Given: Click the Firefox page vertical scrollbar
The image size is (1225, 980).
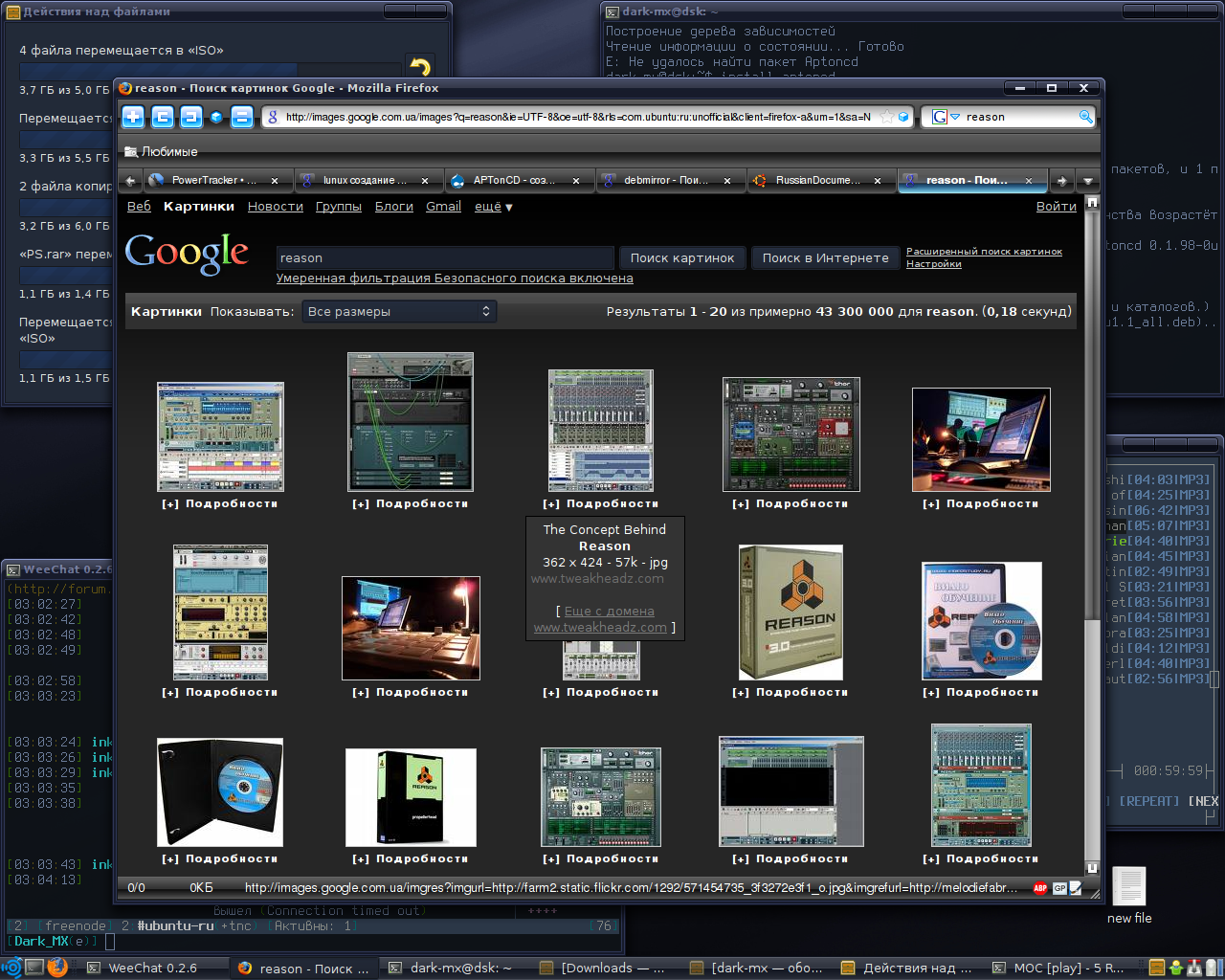Looking at the screenshot, I should coord(1092,536).
